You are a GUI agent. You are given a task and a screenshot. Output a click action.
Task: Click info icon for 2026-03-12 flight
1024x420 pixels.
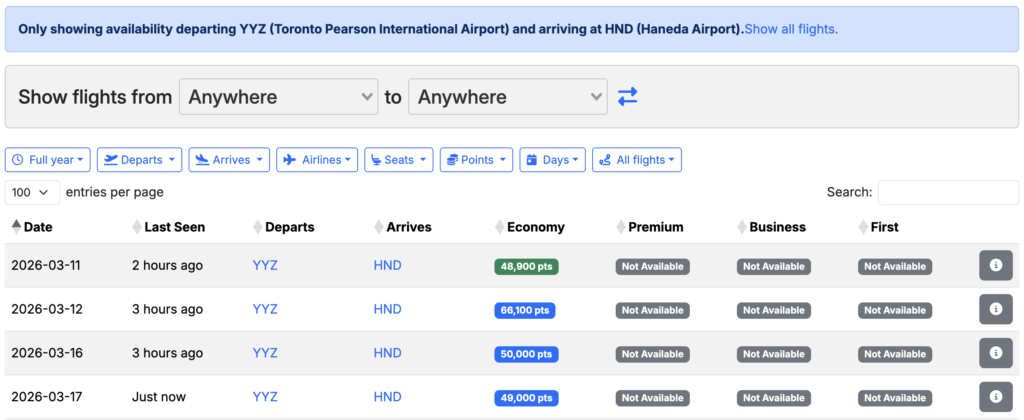(x=995, y=310)
